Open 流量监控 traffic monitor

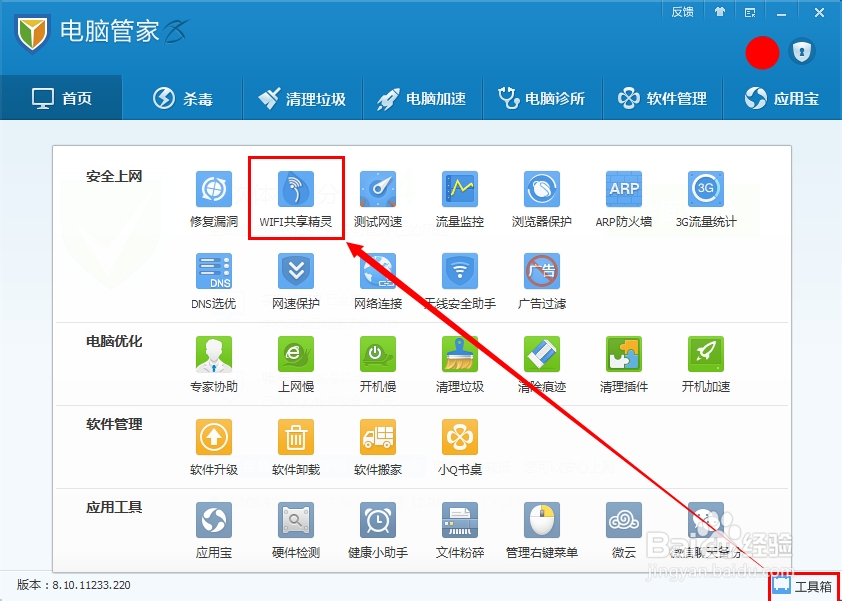pos(460,199)
